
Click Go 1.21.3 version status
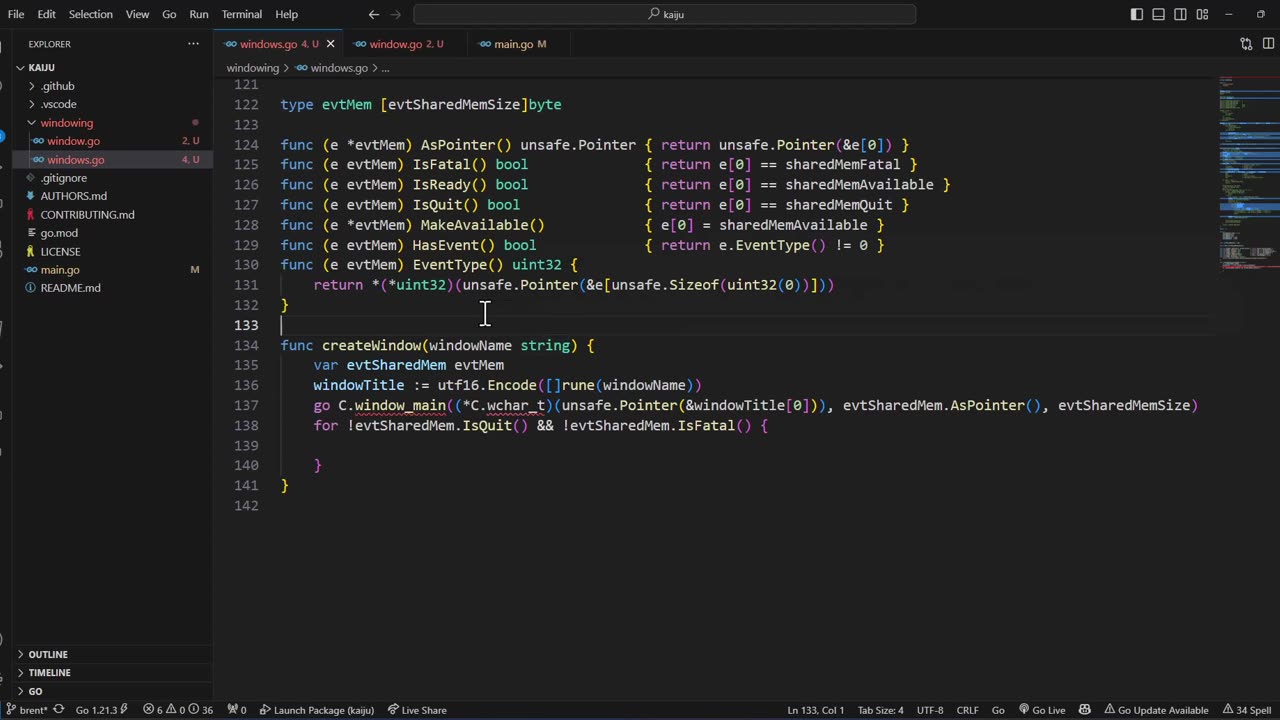point(102,710)
